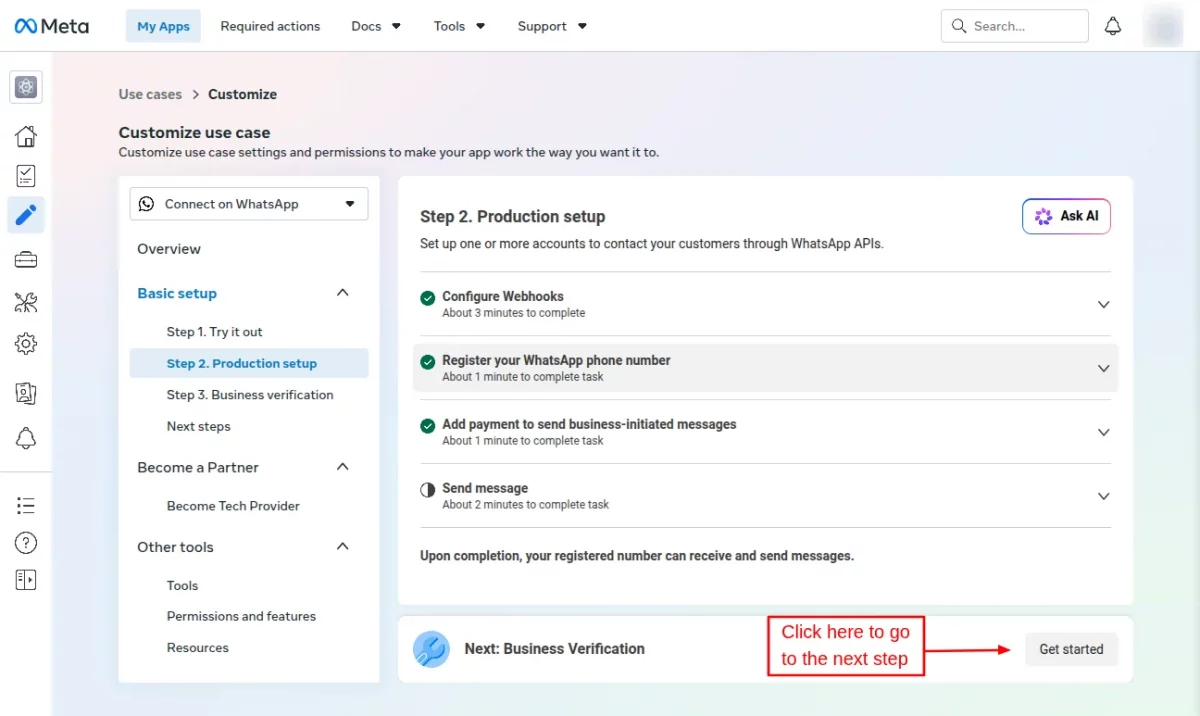Expand the Send message task chevron
Viewport: 1200px width, 716px height.
1104,496
